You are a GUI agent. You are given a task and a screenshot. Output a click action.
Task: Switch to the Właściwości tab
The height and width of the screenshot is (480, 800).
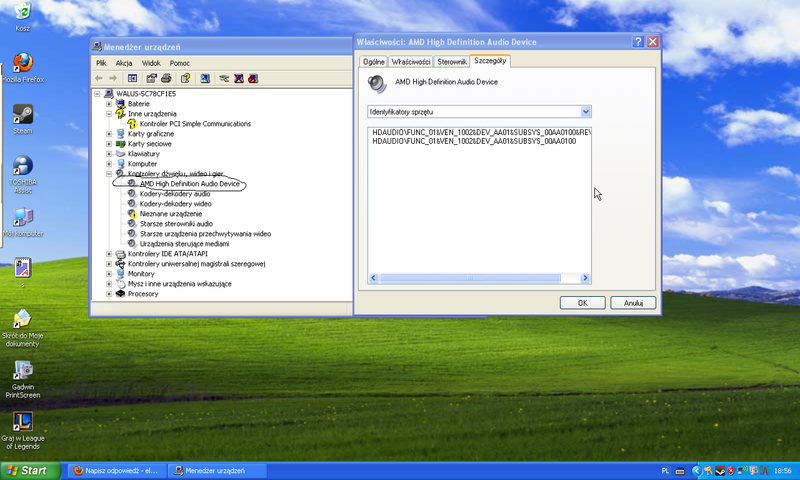(x=411, y=61)
